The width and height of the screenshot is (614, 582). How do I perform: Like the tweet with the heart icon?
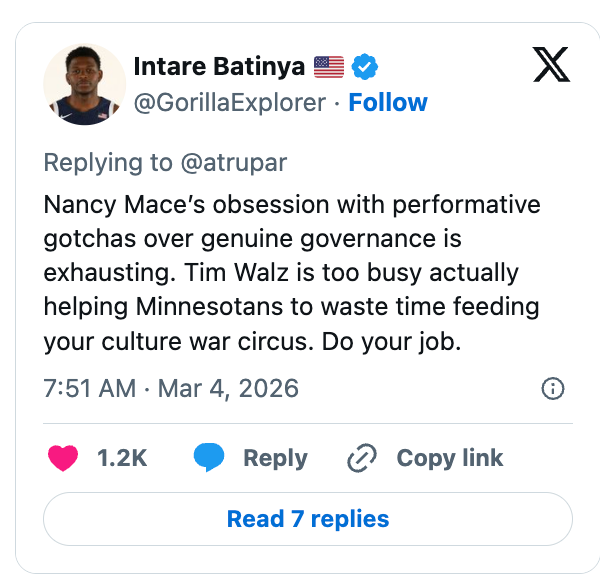pos(63,458)
